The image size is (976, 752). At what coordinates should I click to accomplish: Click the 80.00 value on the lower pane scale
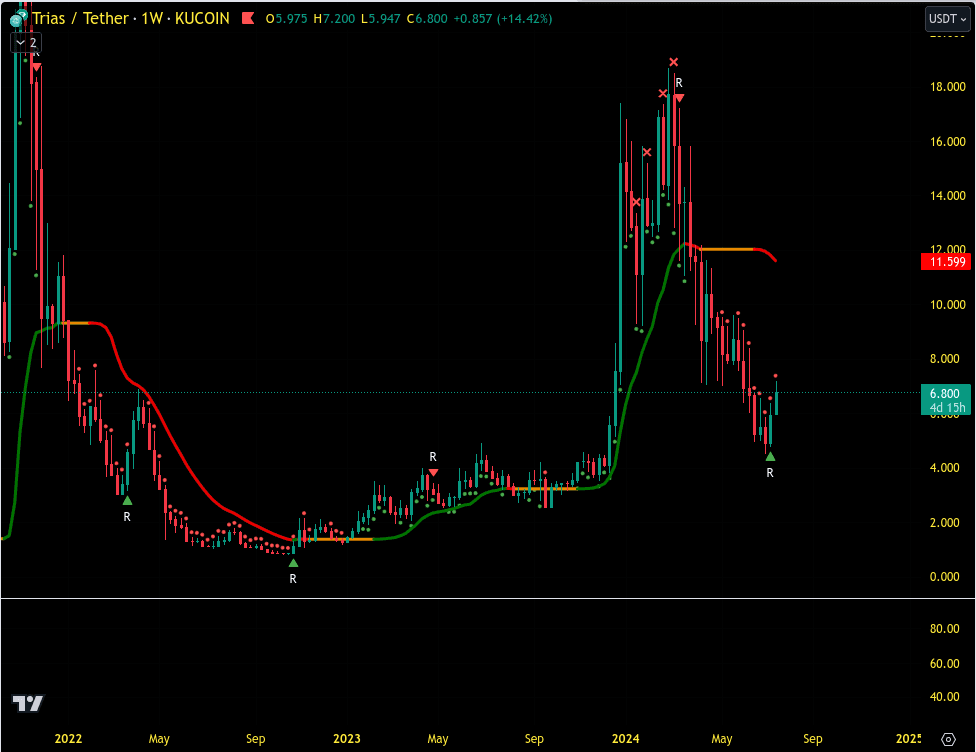[944, 629]
